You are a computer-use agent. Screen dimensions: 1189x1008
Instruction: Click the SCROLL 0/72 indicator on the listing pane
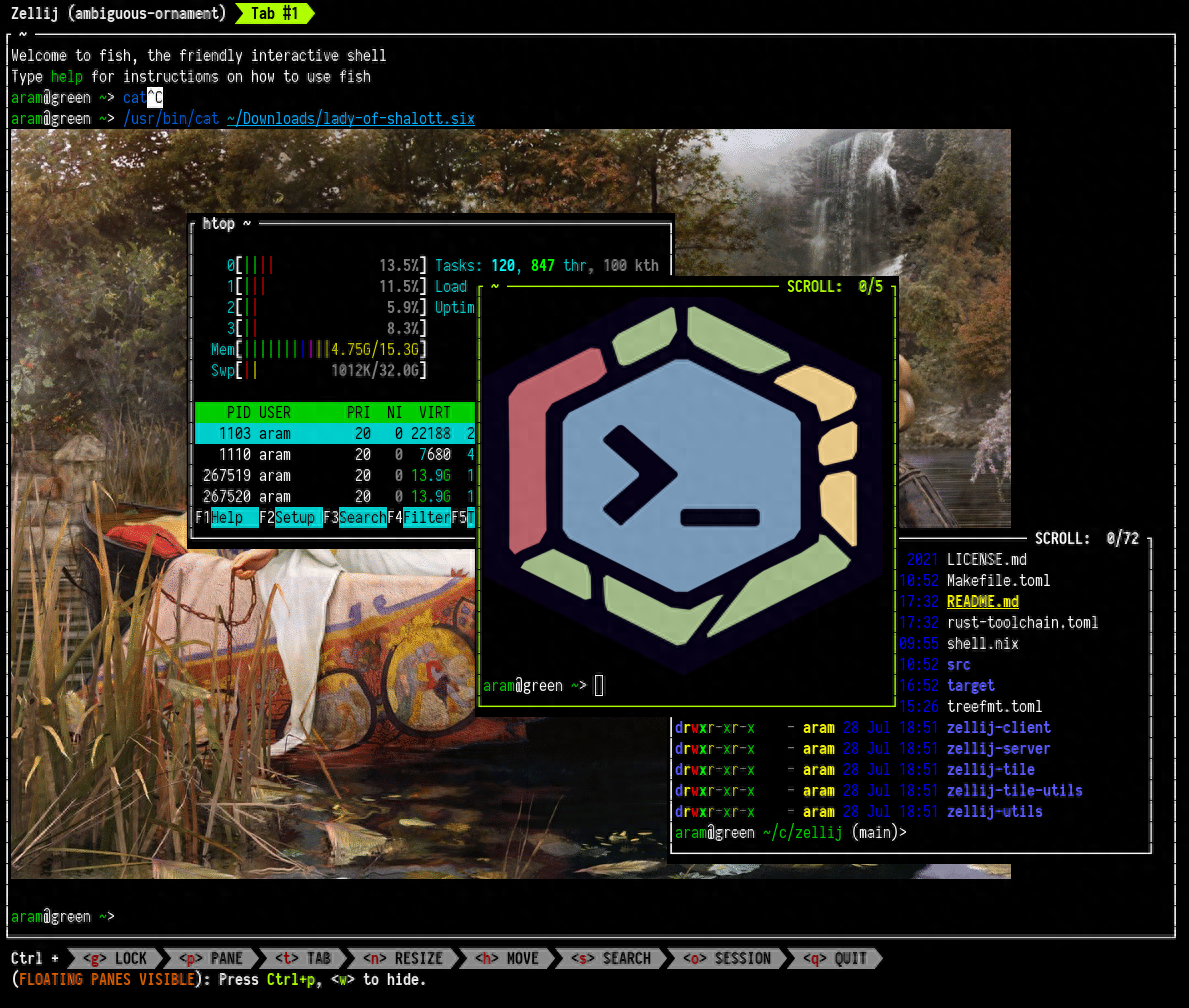pos(1087,539)
